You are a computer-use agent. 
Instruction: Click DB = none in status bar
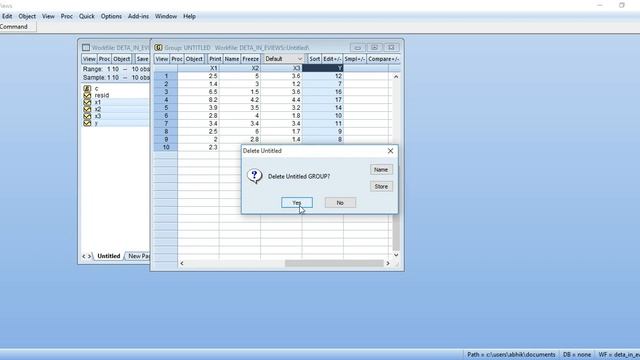pyautogui.click(x=577, y=355)
